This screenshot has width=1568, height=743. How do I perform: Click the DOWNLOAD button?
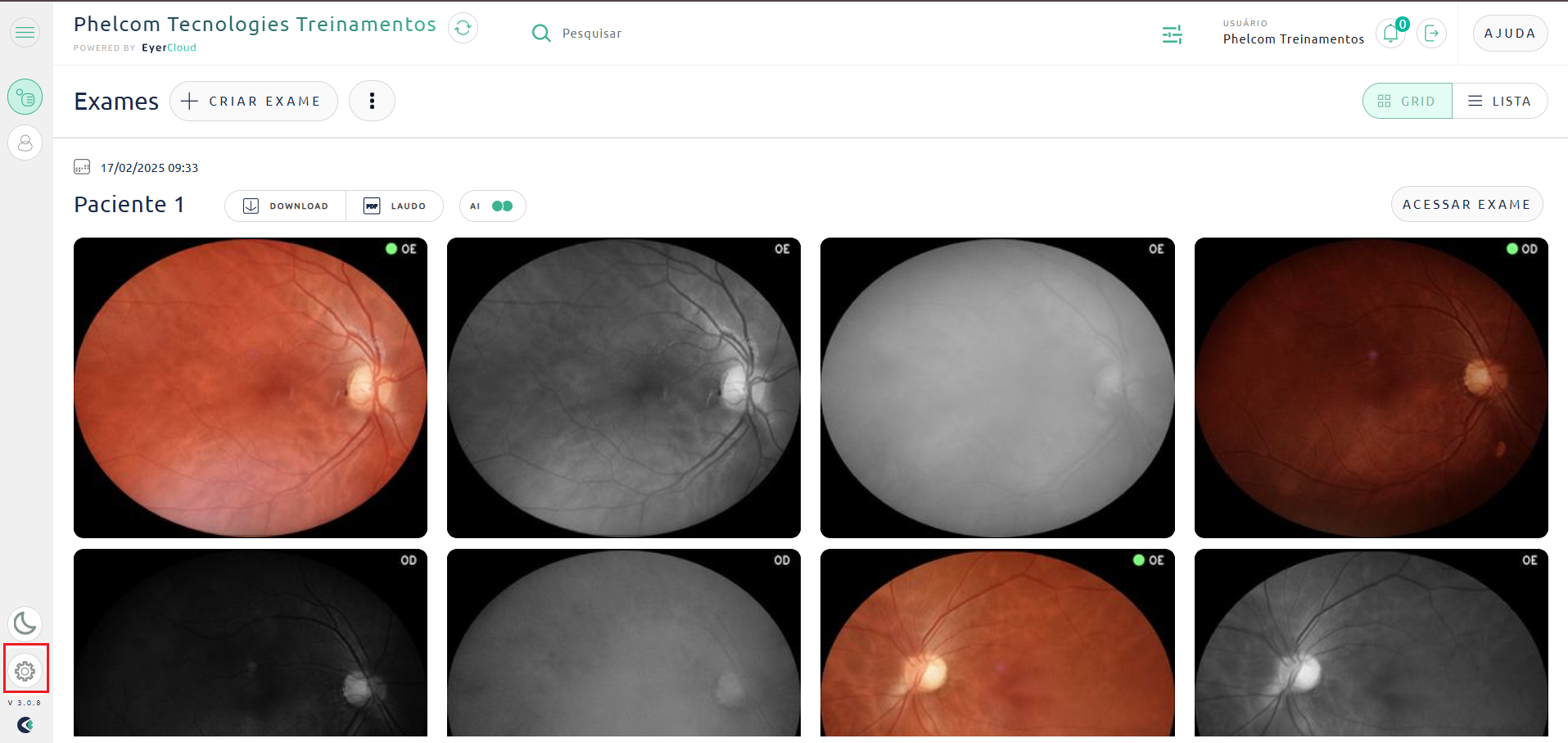(285, 206)
